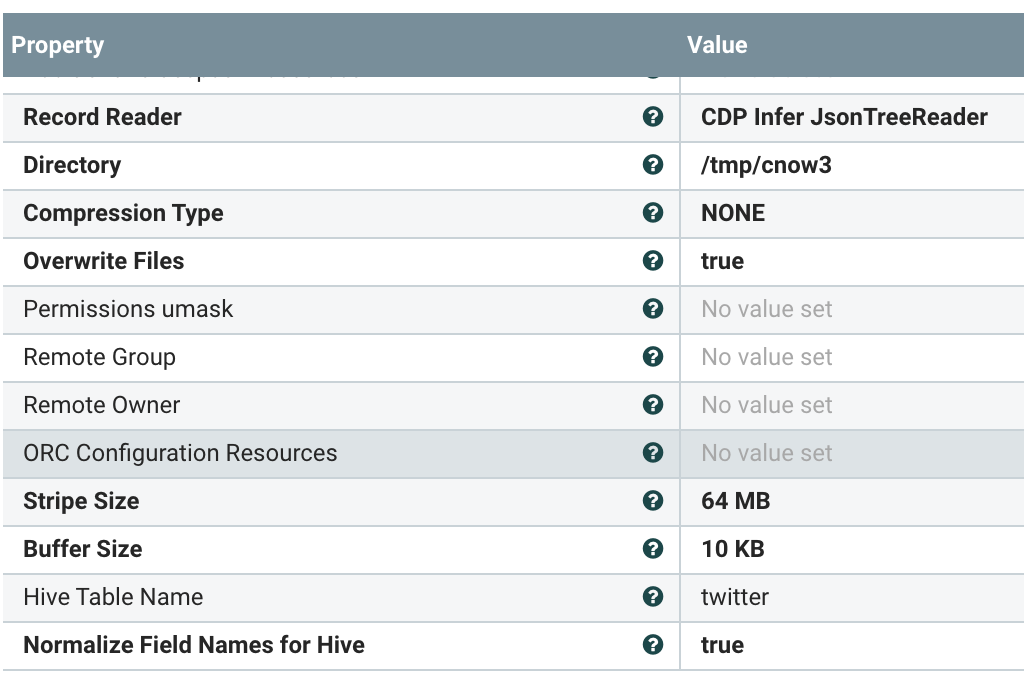Click help icon for Directory property

pyautogui.click(x=653, y=165)
